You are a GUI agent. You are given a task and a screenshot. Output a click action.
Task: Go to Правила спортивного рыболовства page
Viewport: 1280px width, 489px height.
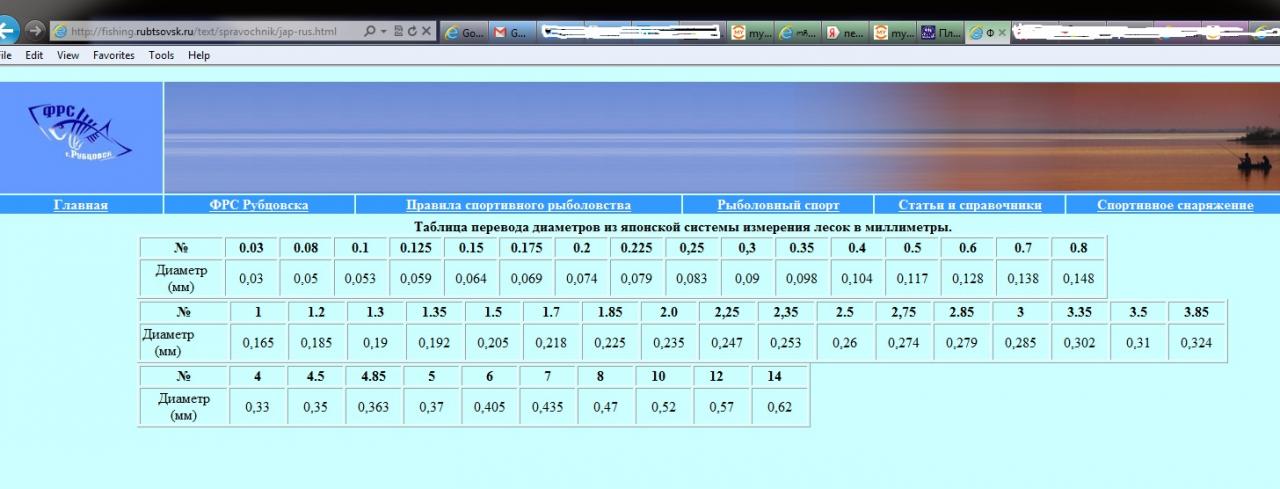click(x=518, y=205)
